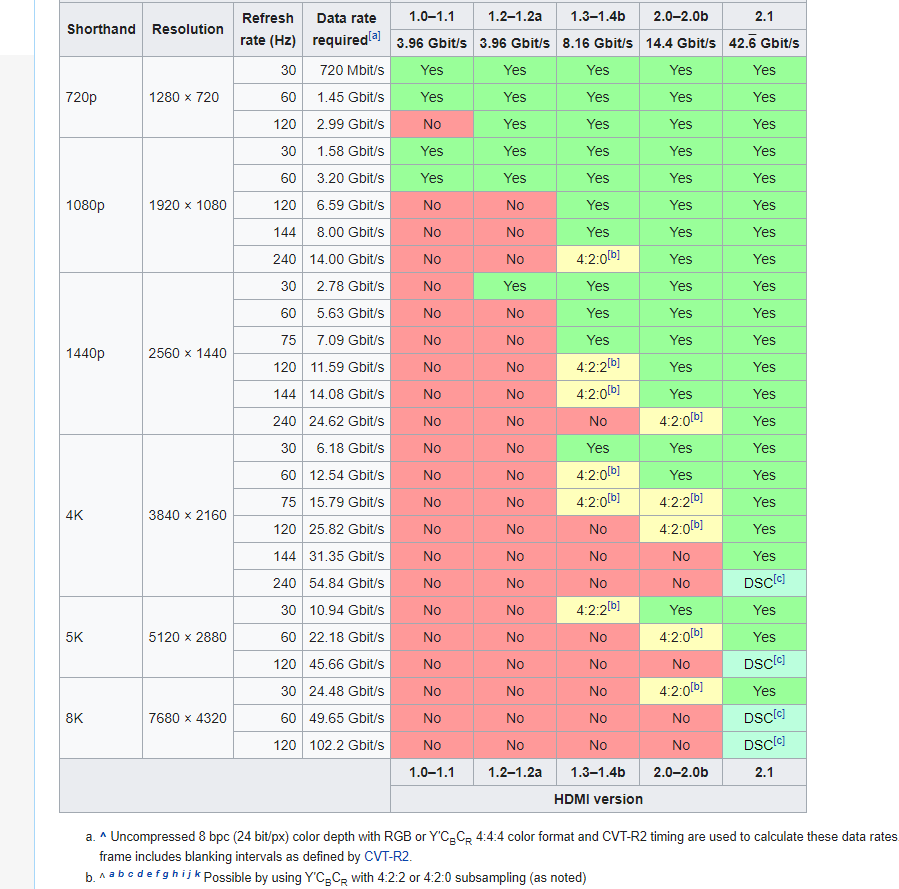The image size is (899, 889).
Task: Click the Refresh rate (Hz) header
Action: coord(268,29)
